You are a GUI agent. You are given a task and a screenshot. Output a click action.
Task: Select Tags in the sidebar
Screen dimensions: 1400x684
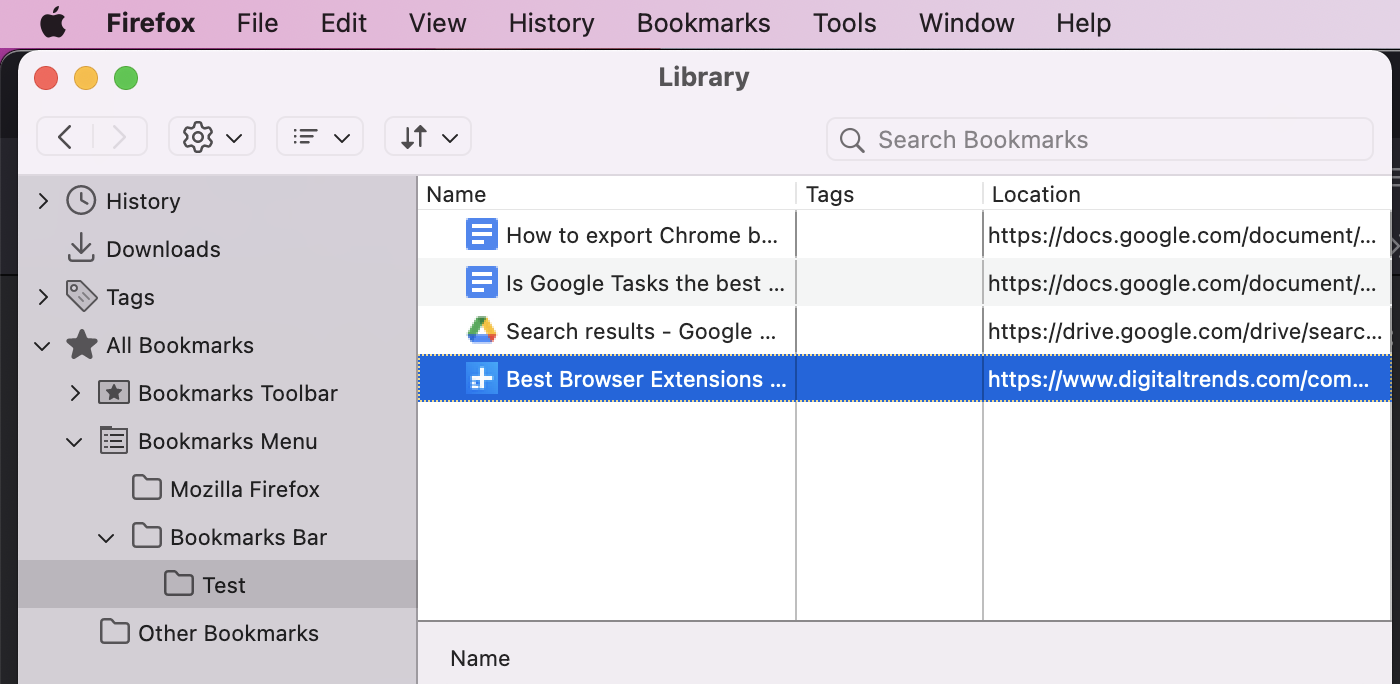[130, 297]
